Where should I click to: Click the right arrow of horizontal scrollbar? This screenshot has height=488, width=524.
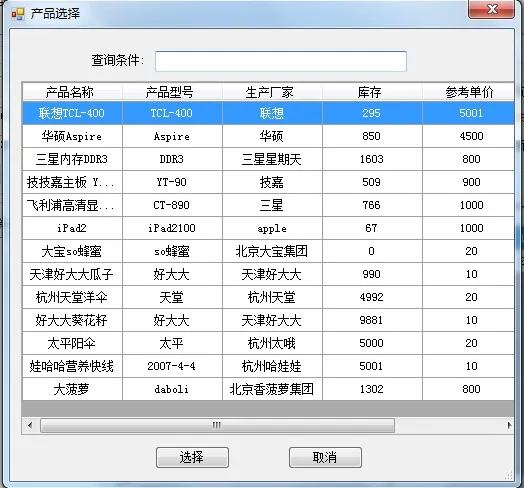(509, 425)
